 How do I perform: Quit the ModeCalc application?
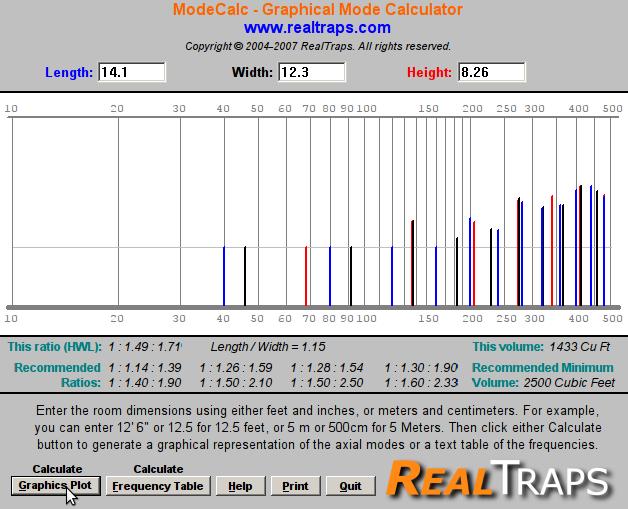350,486
